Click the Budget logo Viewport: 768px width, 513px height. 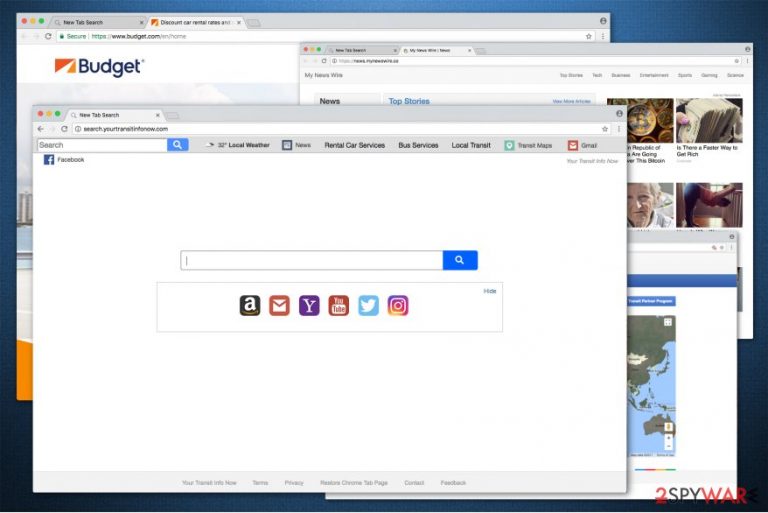click(x=99, y=67)
